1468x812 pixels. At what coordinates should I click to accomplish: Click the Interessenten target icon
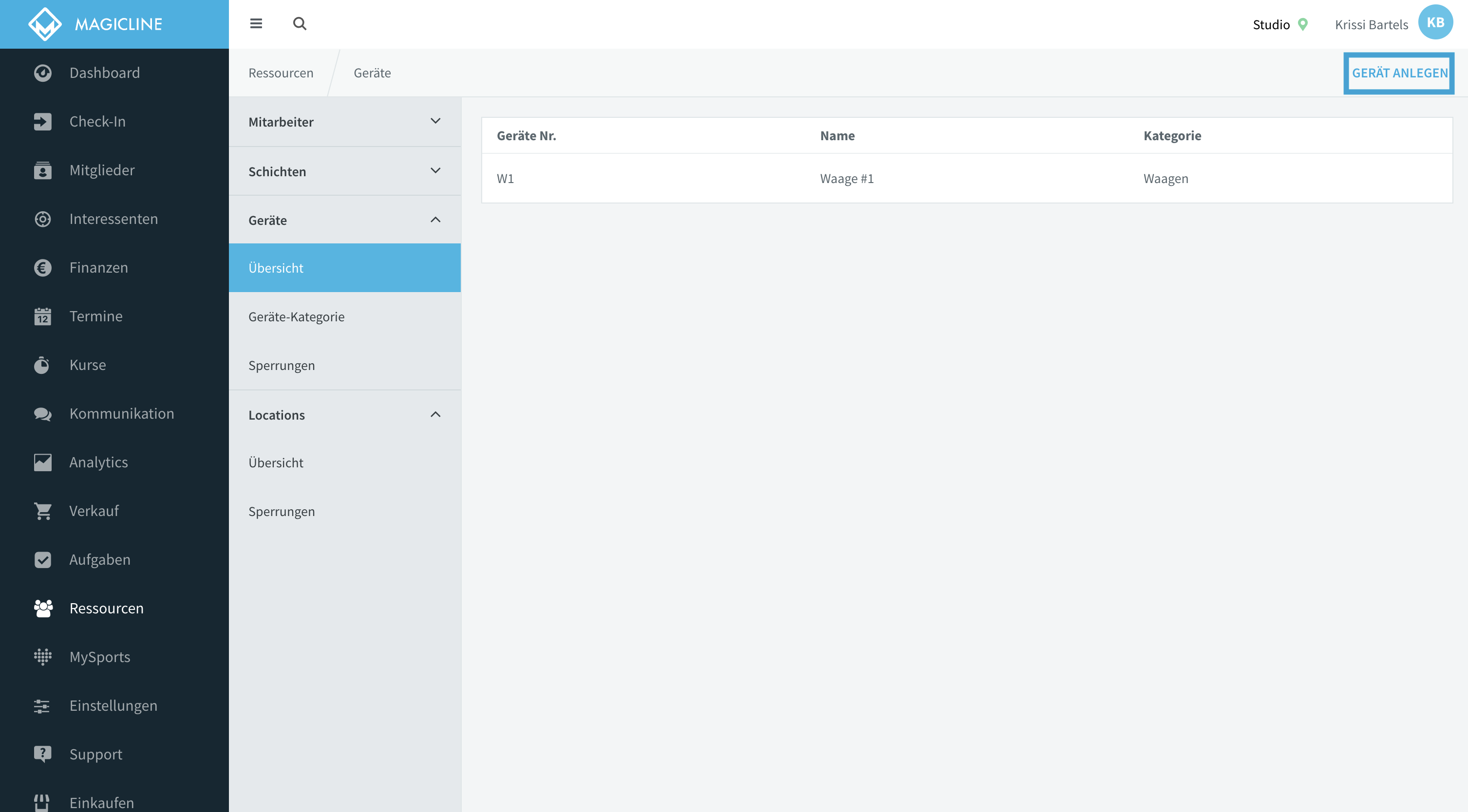click(x=43, y=219)
